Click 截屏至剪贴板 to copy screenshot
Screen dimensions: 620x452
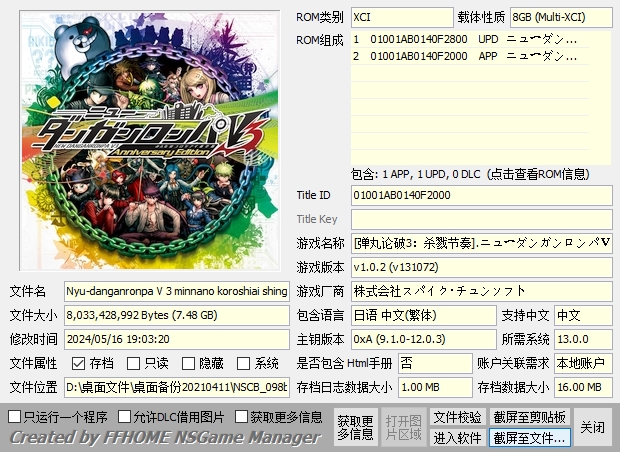[530, 417]
